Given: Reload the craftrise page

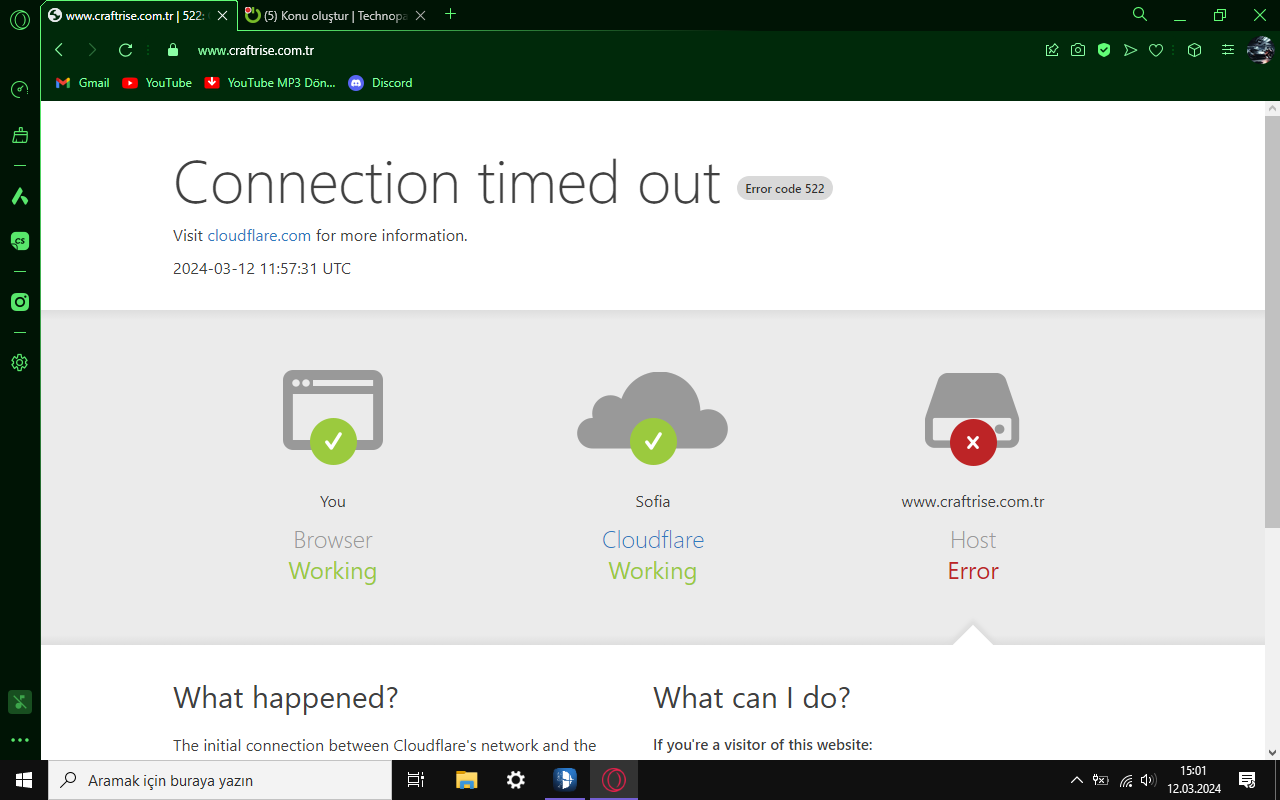Looking at the screenshot, I should pyautogui.click(x=125, y=50).
